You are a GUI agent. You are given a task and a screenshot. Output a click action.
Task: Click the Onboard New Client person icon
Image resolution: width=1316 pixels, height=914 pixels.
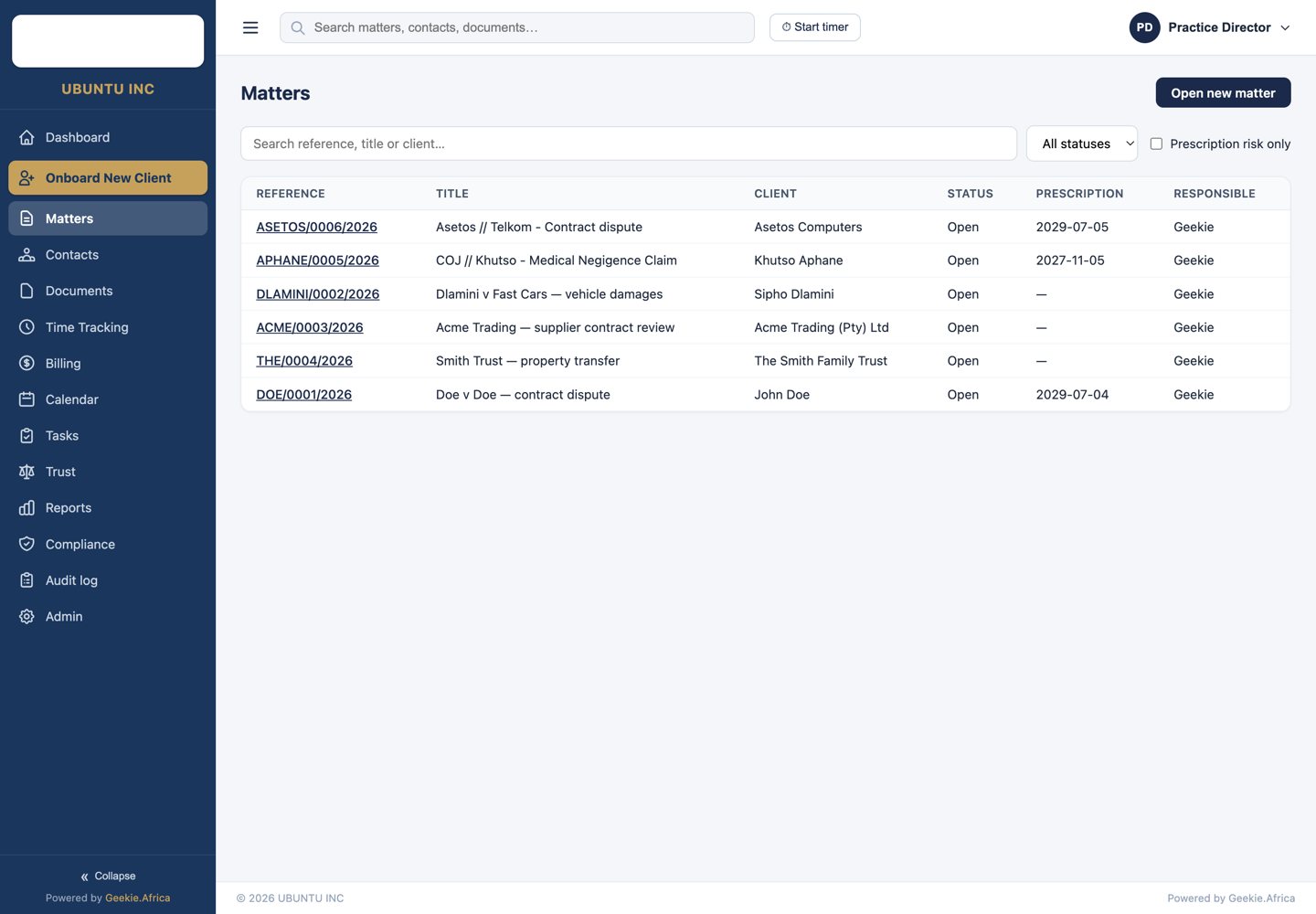(27, 178)
